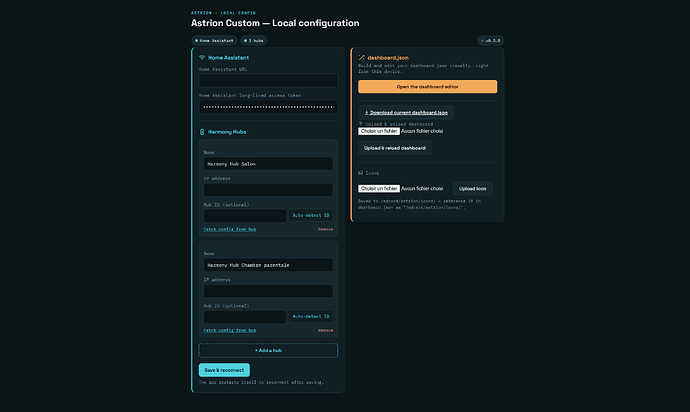Open the dashboard editor
Image resolution: width=690 pixels, height=412 pixels.
click(427, 87)
